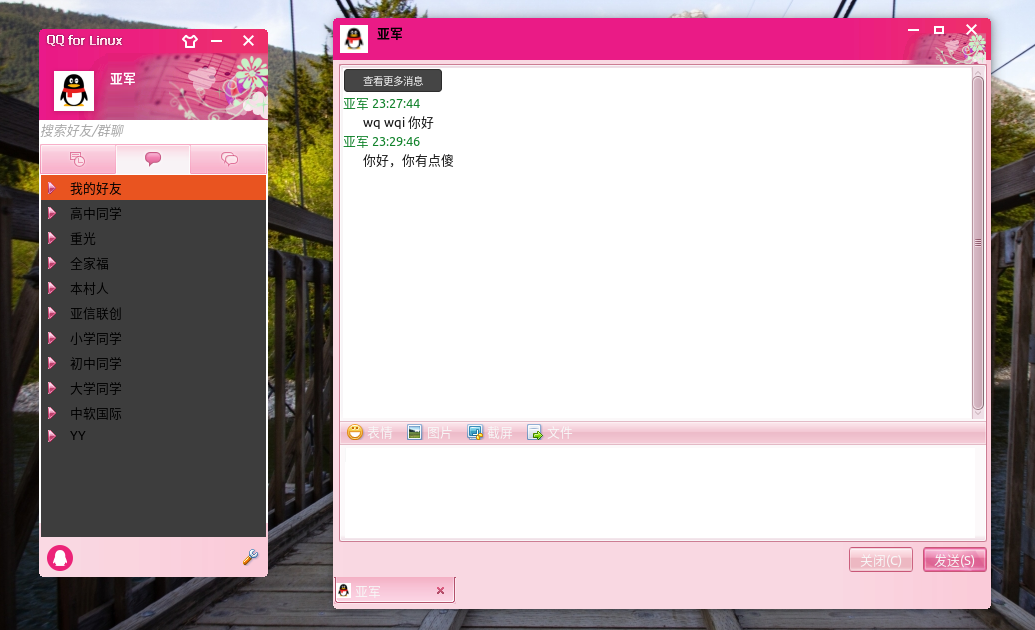Expand the 我的好友 group arrow
The width and height of the screenshot is (1035, 630).
pyautogui.click(x=52, y=188)
